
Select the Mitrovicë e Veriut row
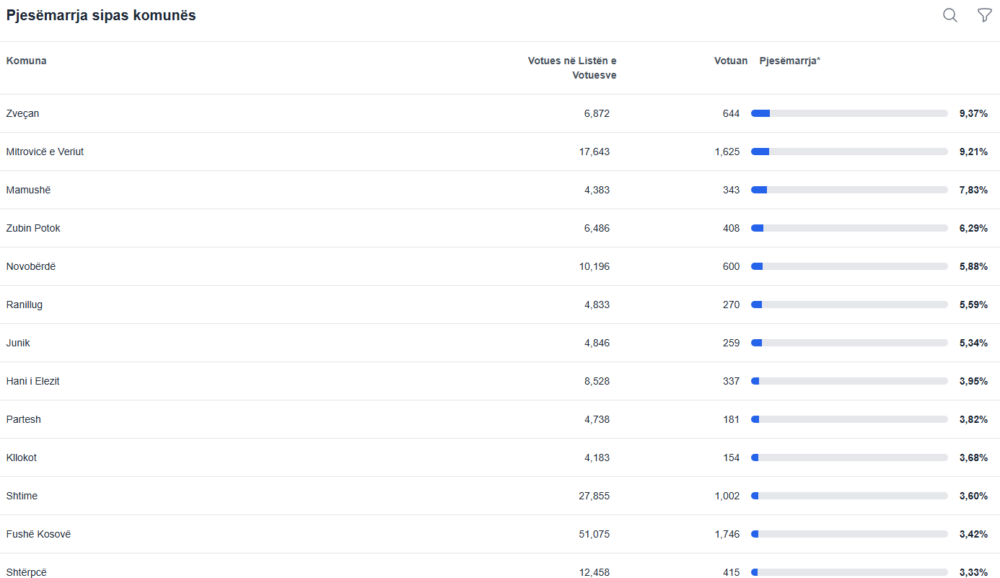coord(45,152)
